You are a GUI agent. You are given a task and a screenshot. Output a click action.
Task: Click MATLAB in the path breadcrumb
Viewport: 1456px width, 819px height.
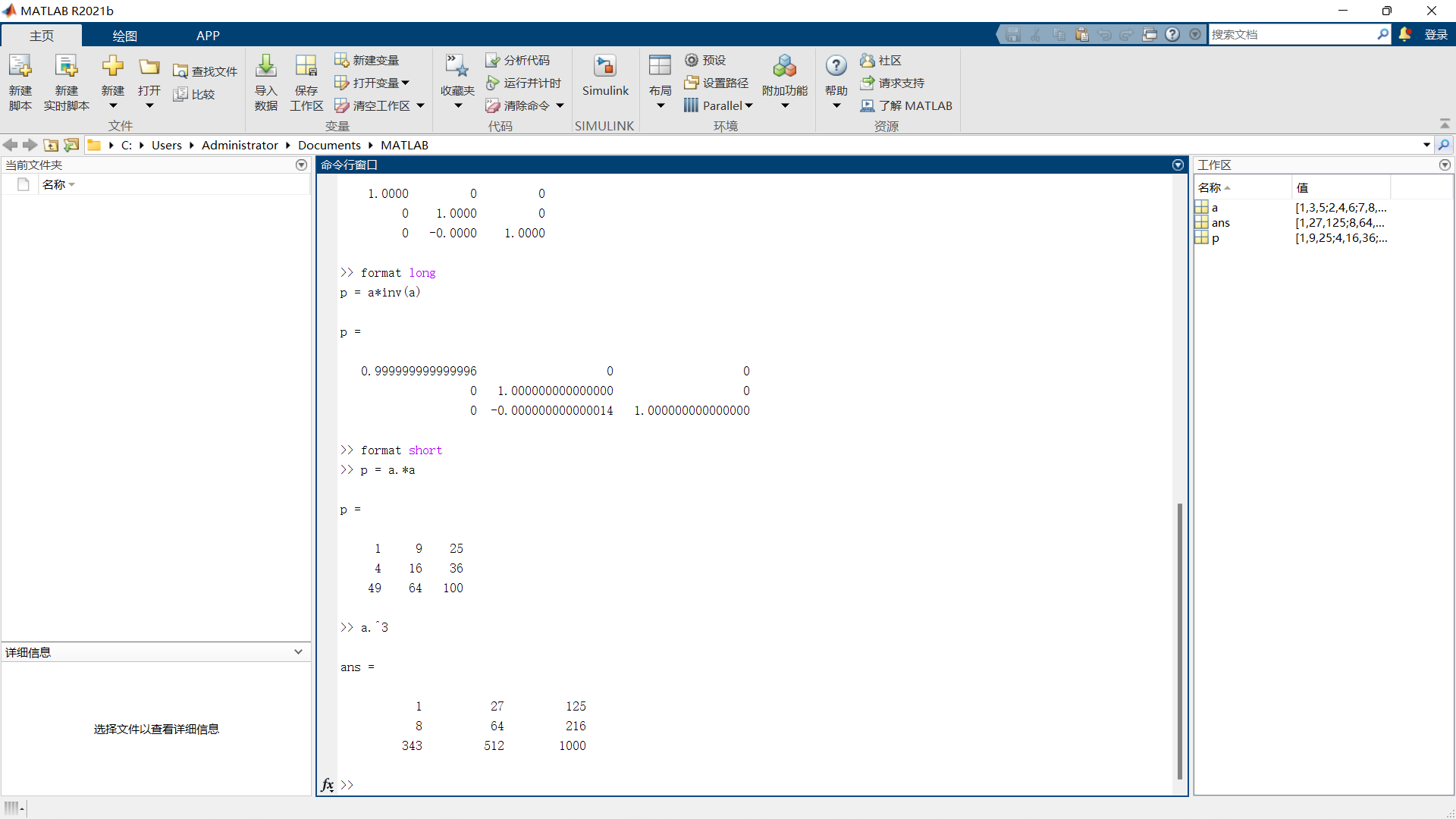click(x=404, y=145)
